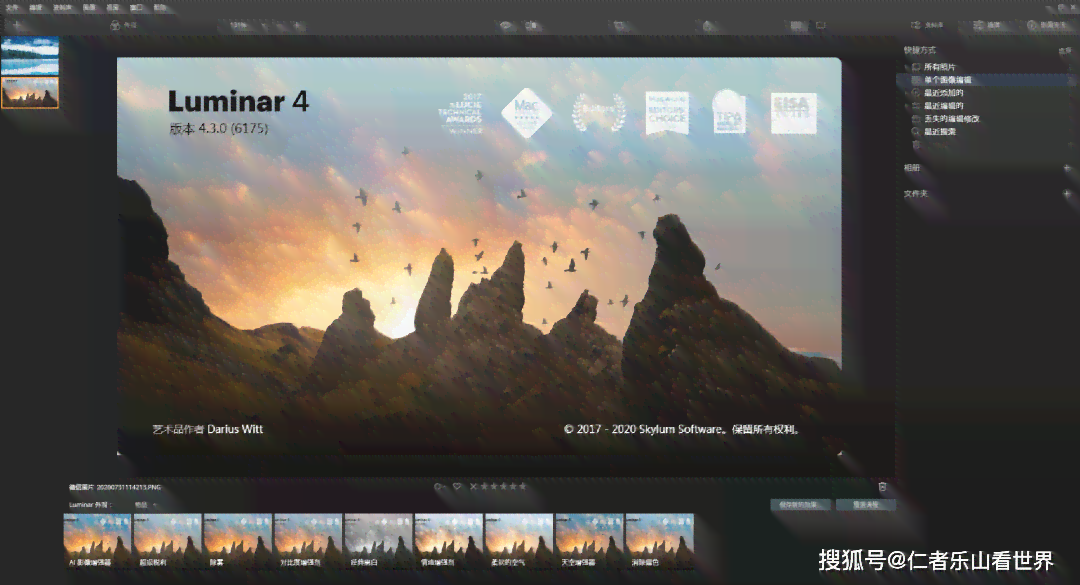Screen dimensions: 1080x585
Task: Select the sunset rocks filmstrip thumbnail
Action: coord(30,92)
